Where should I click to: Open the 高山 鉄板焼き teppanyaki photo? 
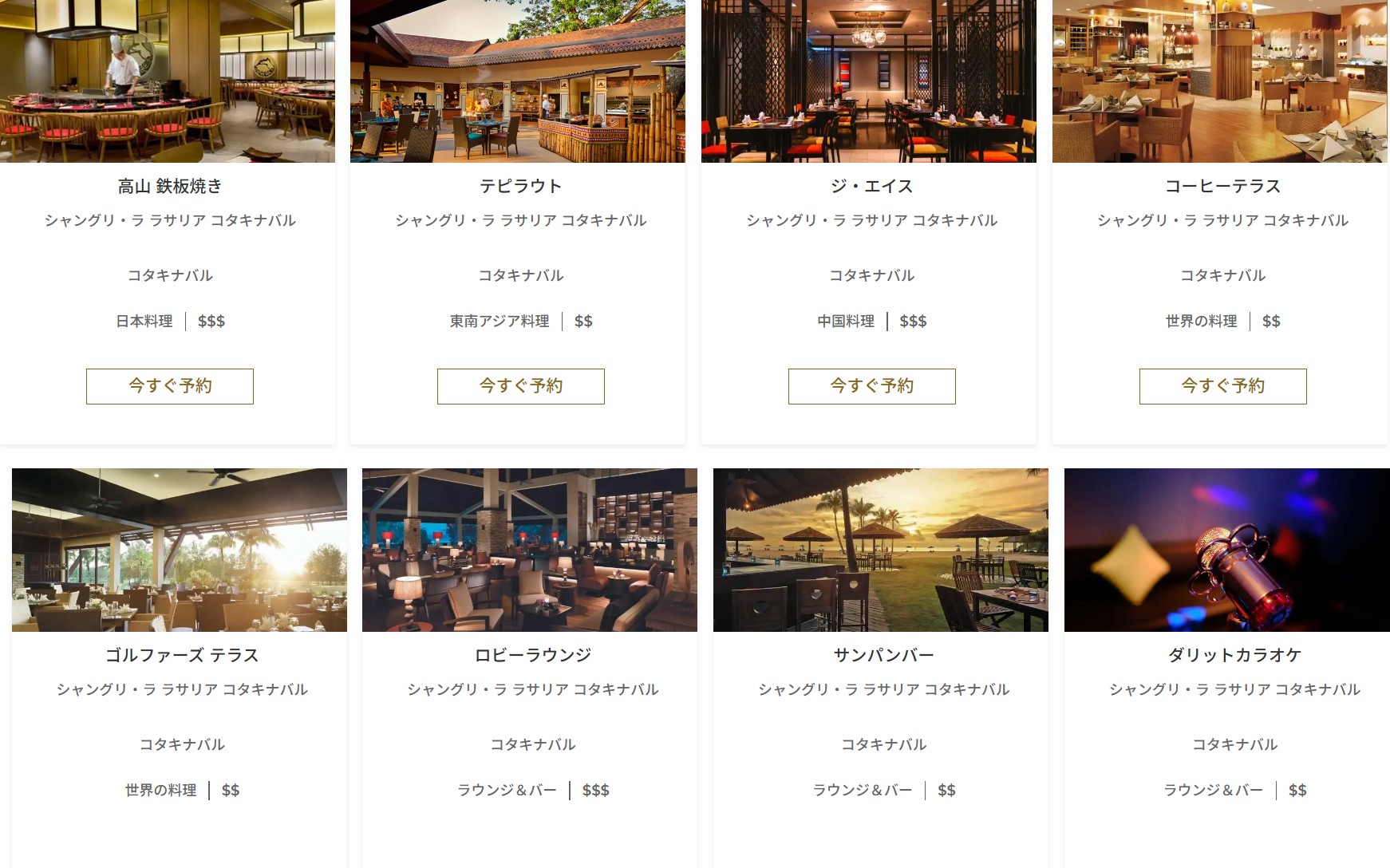168,81
